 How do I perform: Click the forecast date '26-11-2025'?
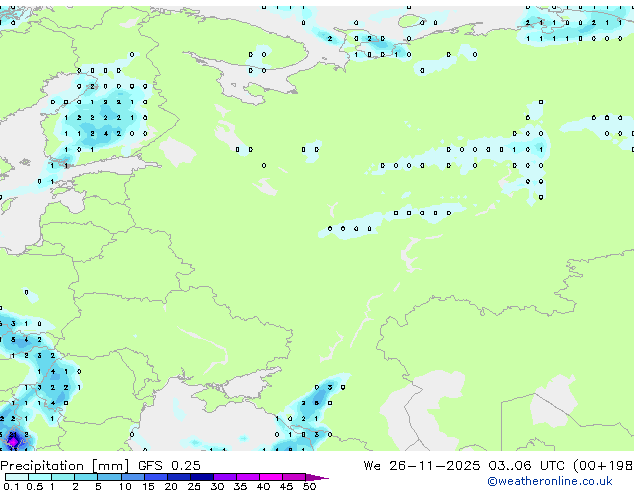pyautogui.click(x=434, y=466)
